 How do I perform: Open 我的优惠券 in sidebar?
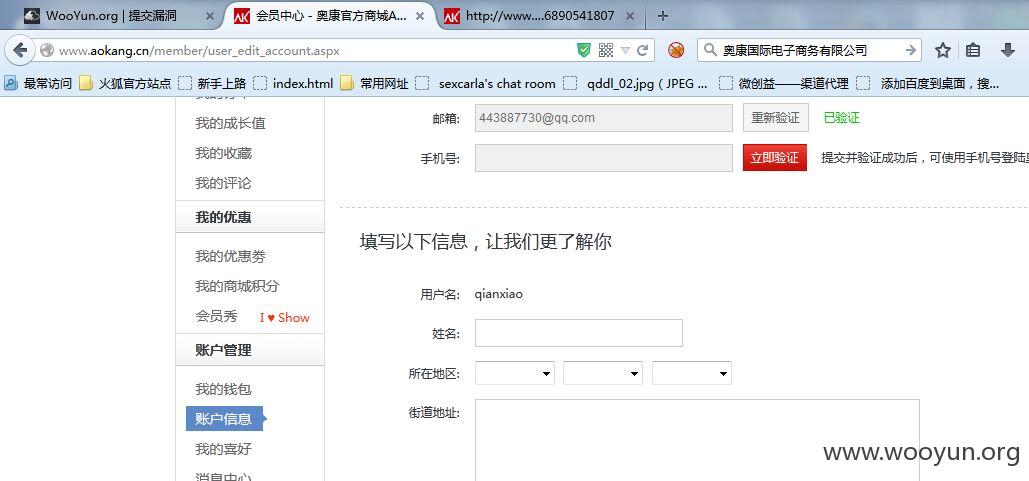click(x=230, y=257)
